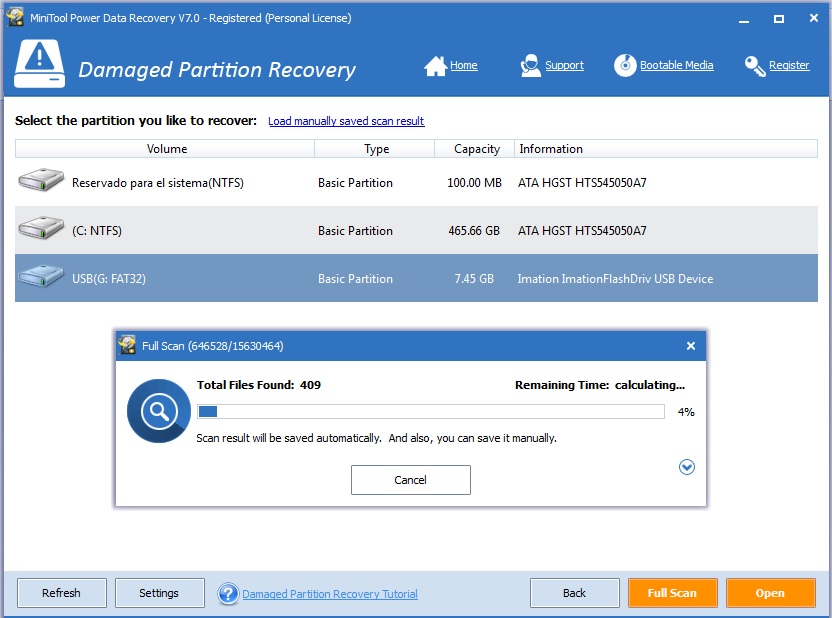This screenshot has width=832, height=618.
Task: Open the Settings button
Action: [x=159, y=593]
